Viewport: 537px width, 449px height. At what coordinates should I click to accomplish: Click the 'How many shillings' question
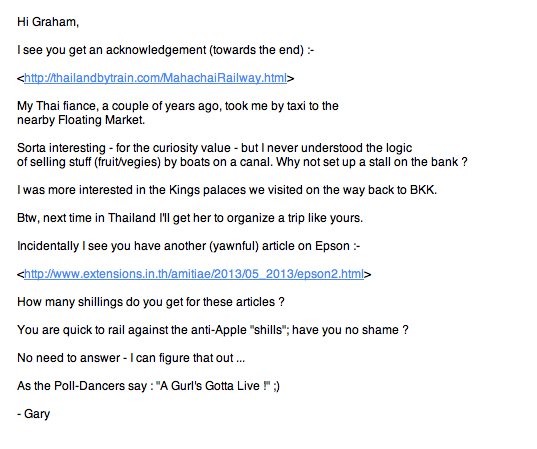tap(151, 302)
